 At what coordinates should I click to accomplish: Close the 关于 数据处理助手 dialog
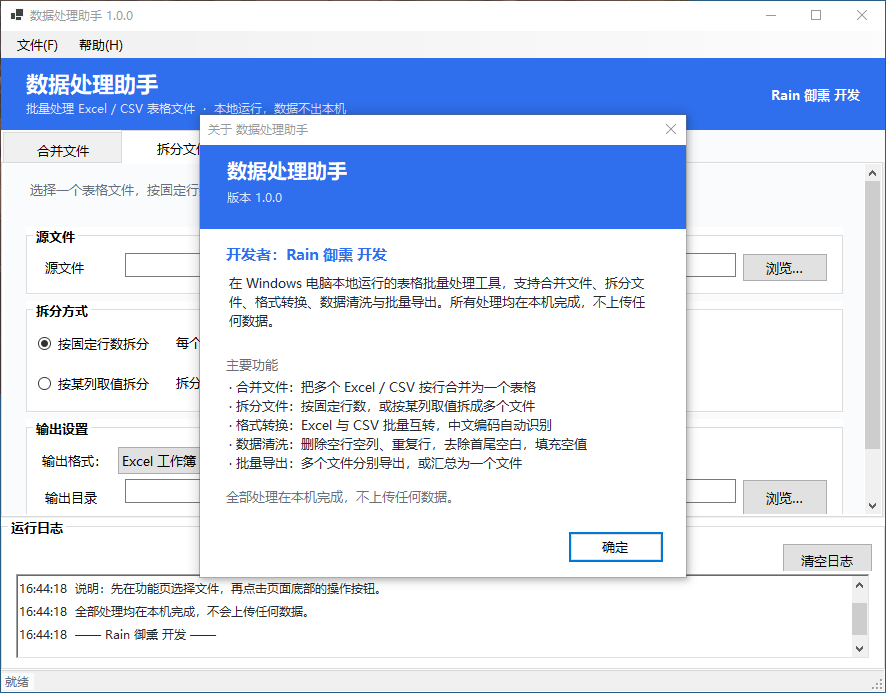click(x=671, y=129)
